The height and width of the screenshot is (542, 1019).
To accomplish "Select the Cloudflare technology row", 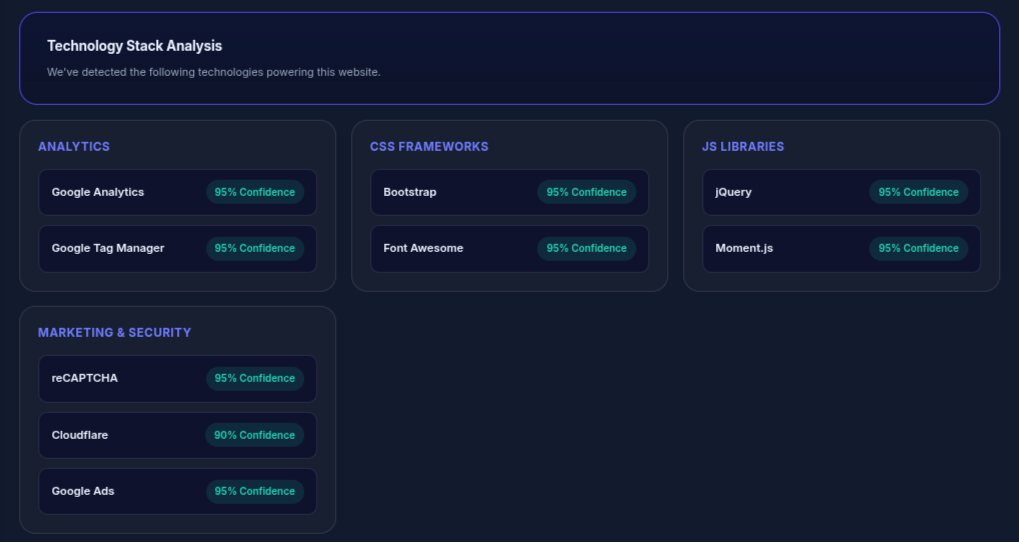I will pyautogui.click(x=80, y=435).
